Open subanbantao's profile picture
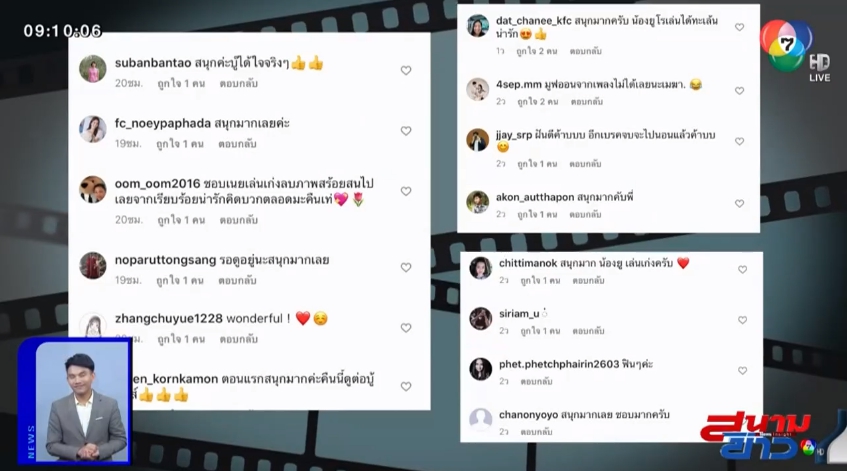 click(93, 69)
